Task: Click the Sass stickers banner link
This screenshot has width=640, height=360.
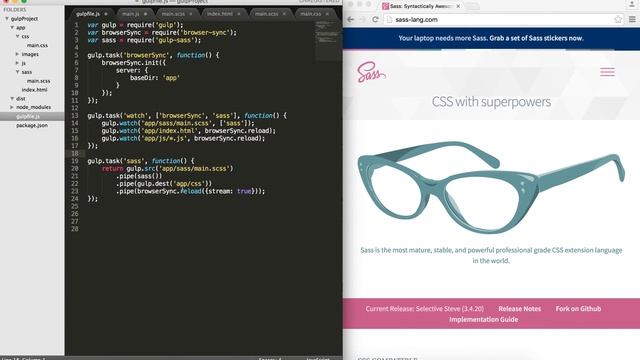Action: click(536, 38)
